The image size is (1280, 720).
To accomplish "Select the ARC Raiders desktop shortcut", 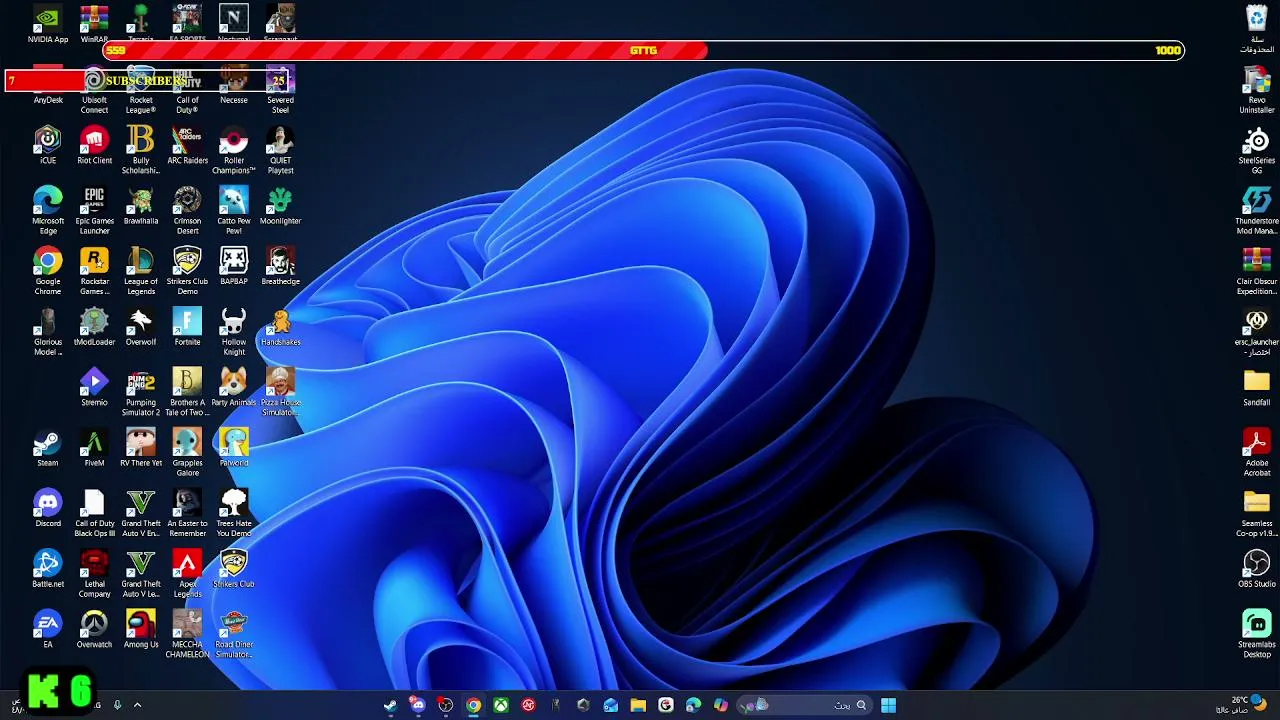I will point(187,146).
